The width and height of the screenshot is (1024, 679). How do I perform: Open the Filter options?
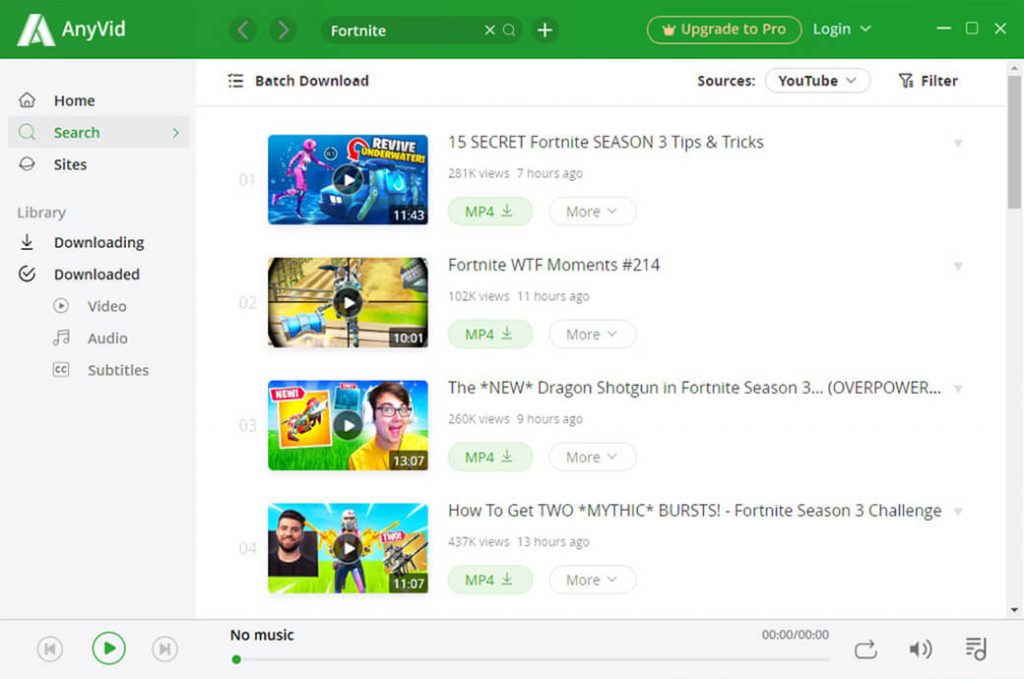928,81
